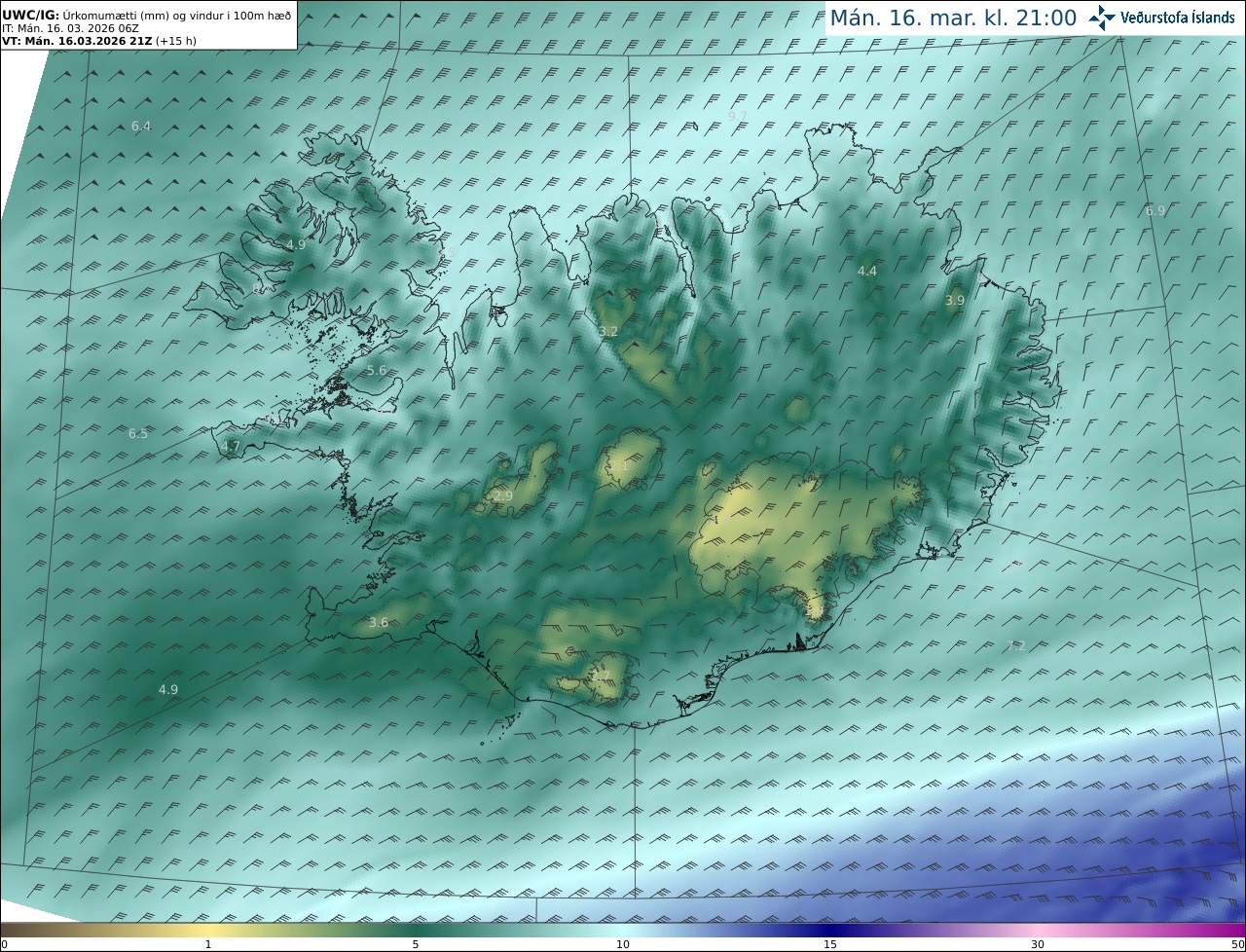Click the VT: Mán. 16.03.2026 21Z line
This screenshot has width=1246, height=952.
click(x=100, y=41)
